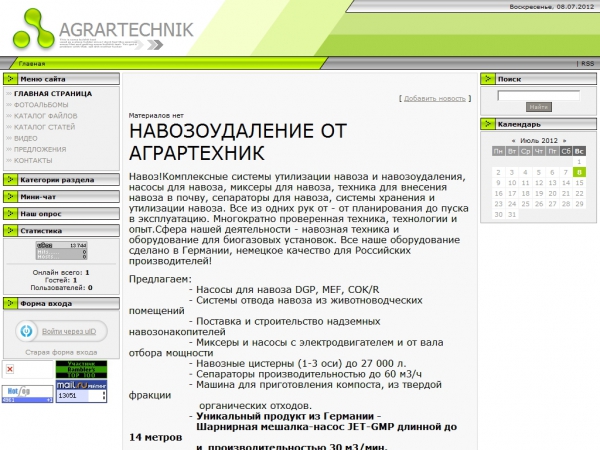Go to next month in calendar
The width and height of the screenshot is (600, 450).
point(564,140)
